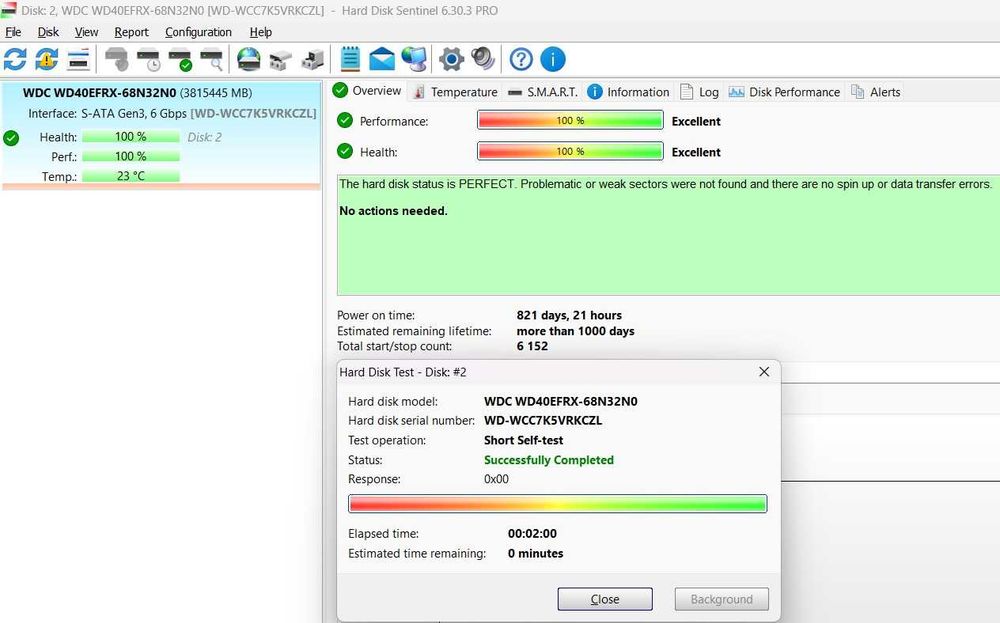Click the computer tower with drive icon
This screenshot has width=1000, height=623.
[x=312, y=59]
